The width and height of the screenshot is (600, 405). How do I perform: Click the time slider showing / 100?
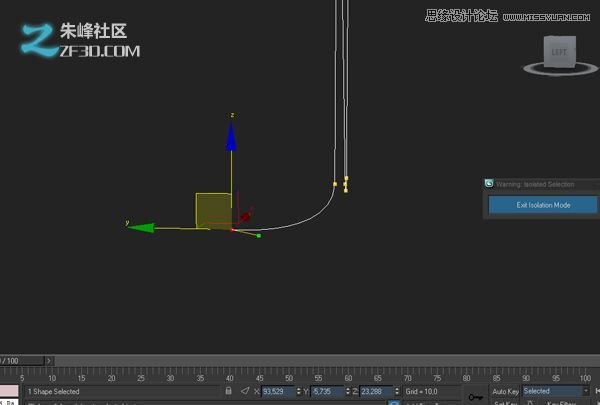22,361
